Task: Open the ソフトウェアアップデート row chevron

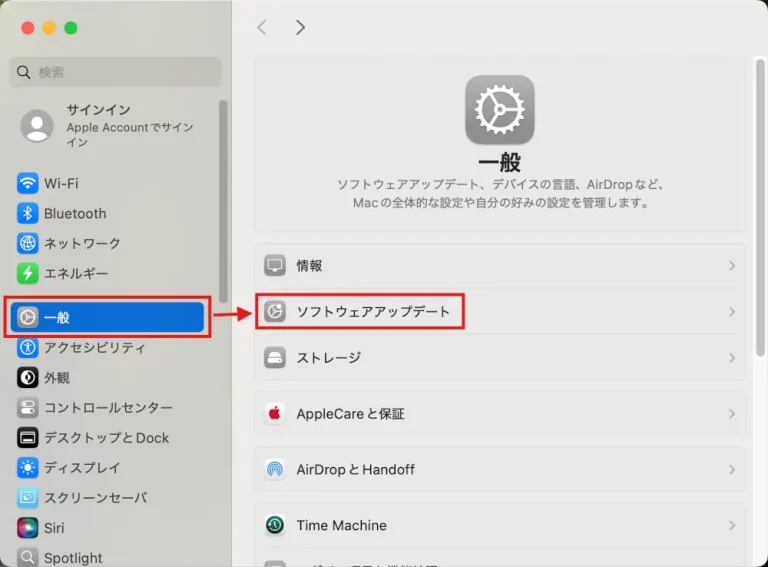Action: tap(732, 311)
